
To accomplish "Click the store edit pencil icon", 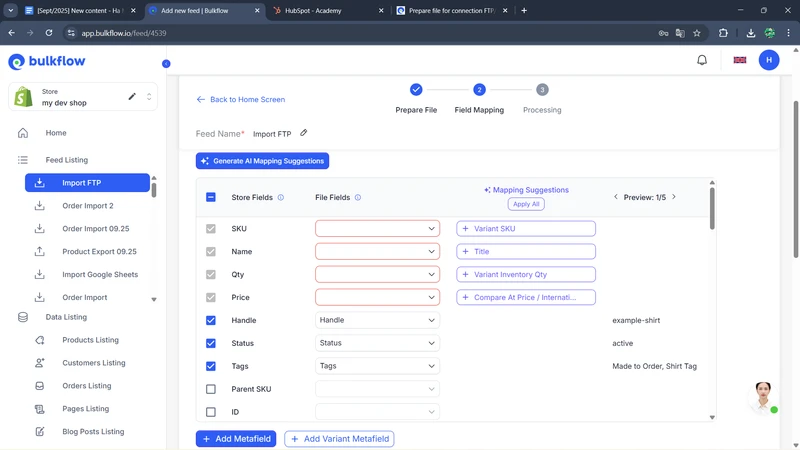I will (132, 97).
